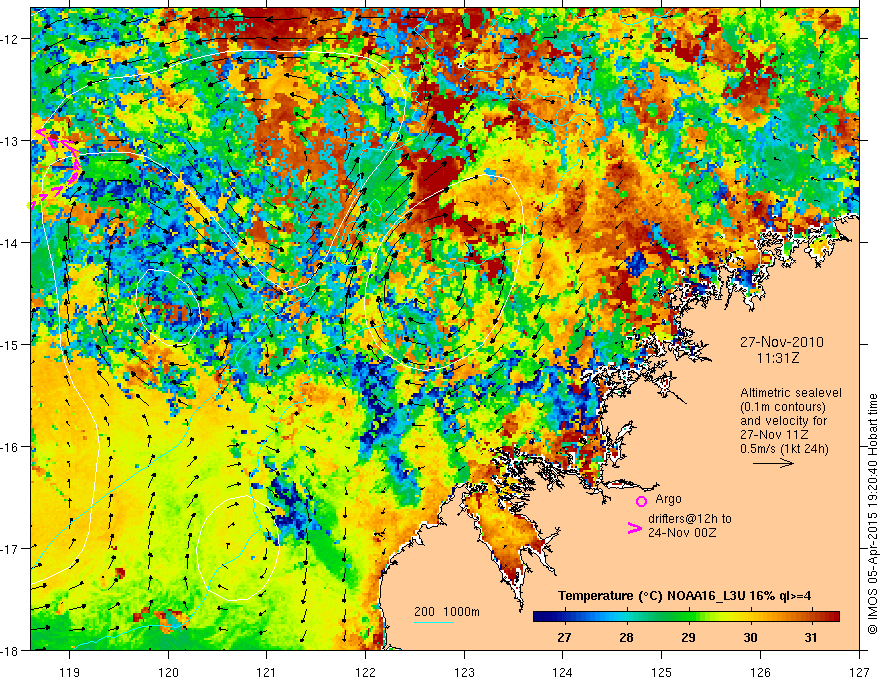Screen dimensions: 880x680
Task: Click the 127 longitude axis label
Action: 859,672
